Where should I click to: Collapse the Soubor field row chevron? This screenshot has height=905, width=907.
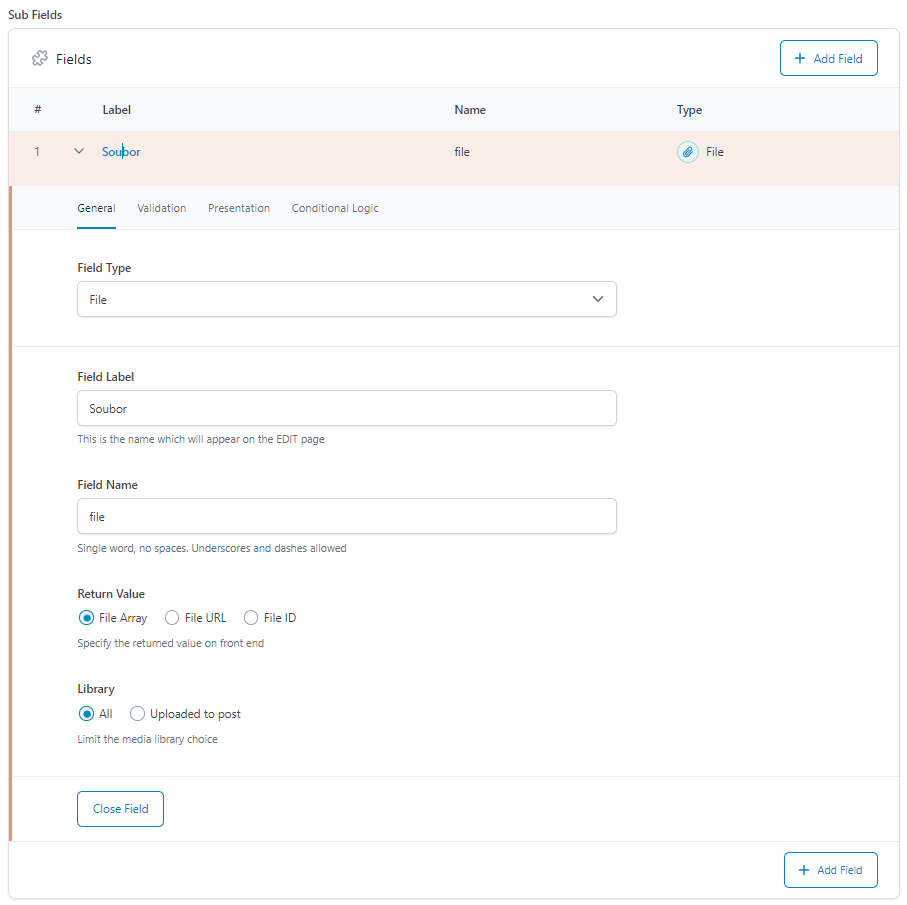[79, 152]
